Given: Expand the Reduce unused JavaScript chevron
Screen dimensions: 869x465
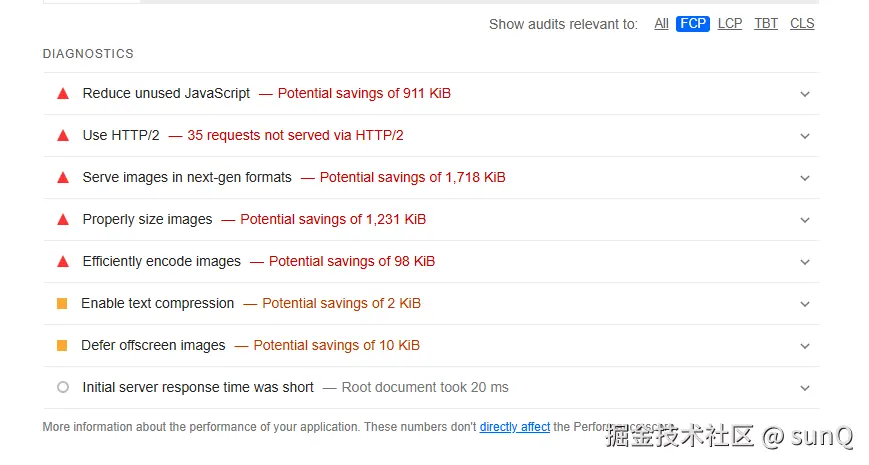Looking at the screenshot, I should click(805, 94).
